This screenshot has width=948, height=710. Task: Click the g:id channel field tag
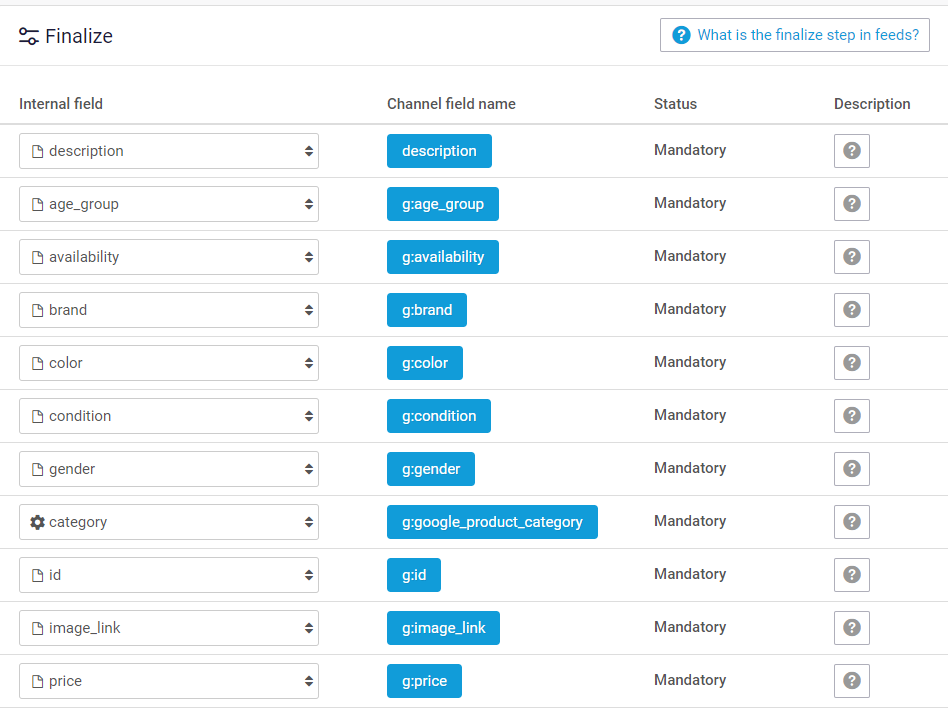tap(414, 575)
